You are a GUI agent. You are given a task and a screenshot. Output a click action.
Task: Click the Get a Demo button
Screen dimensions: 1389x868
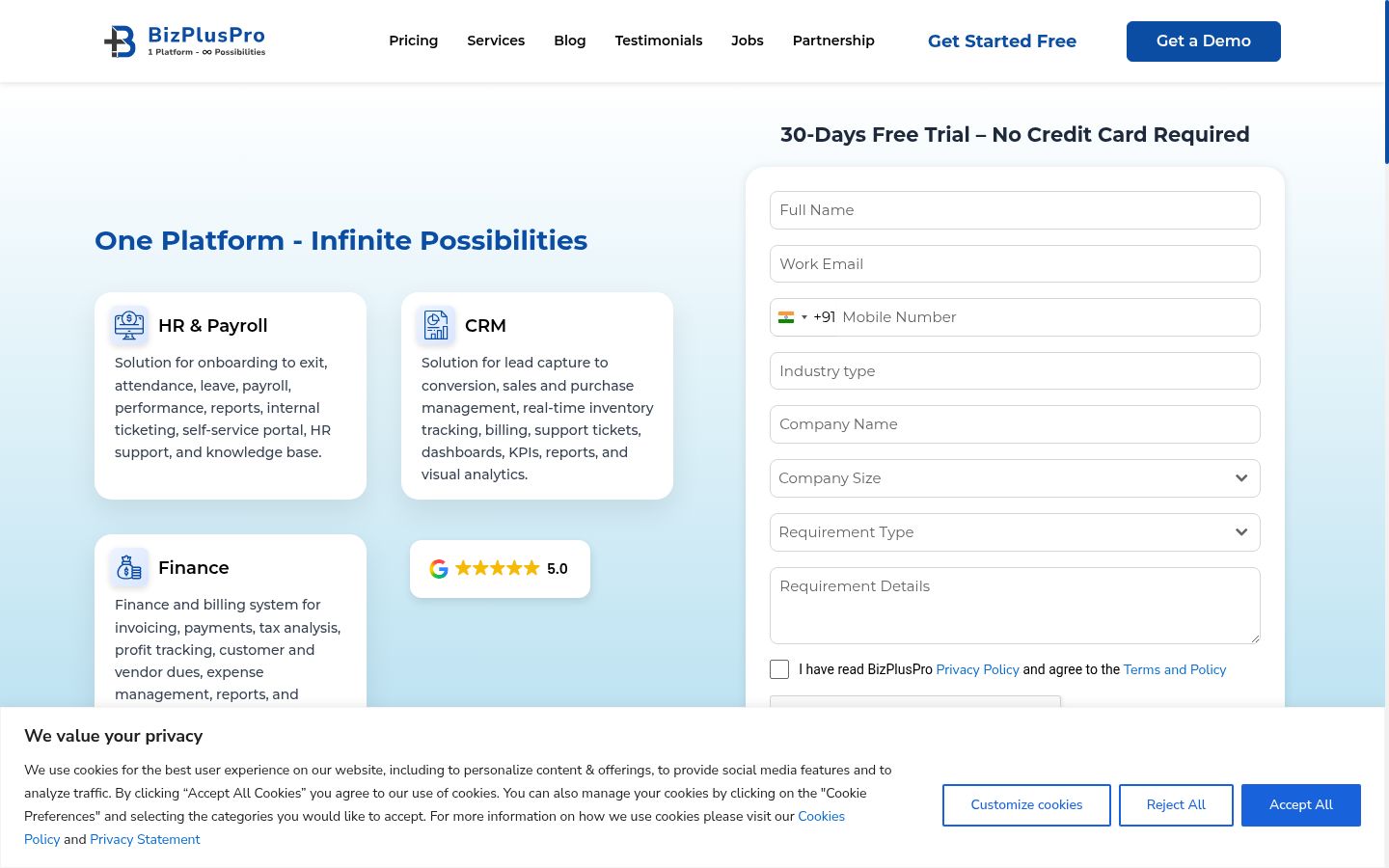[1204, 41]
